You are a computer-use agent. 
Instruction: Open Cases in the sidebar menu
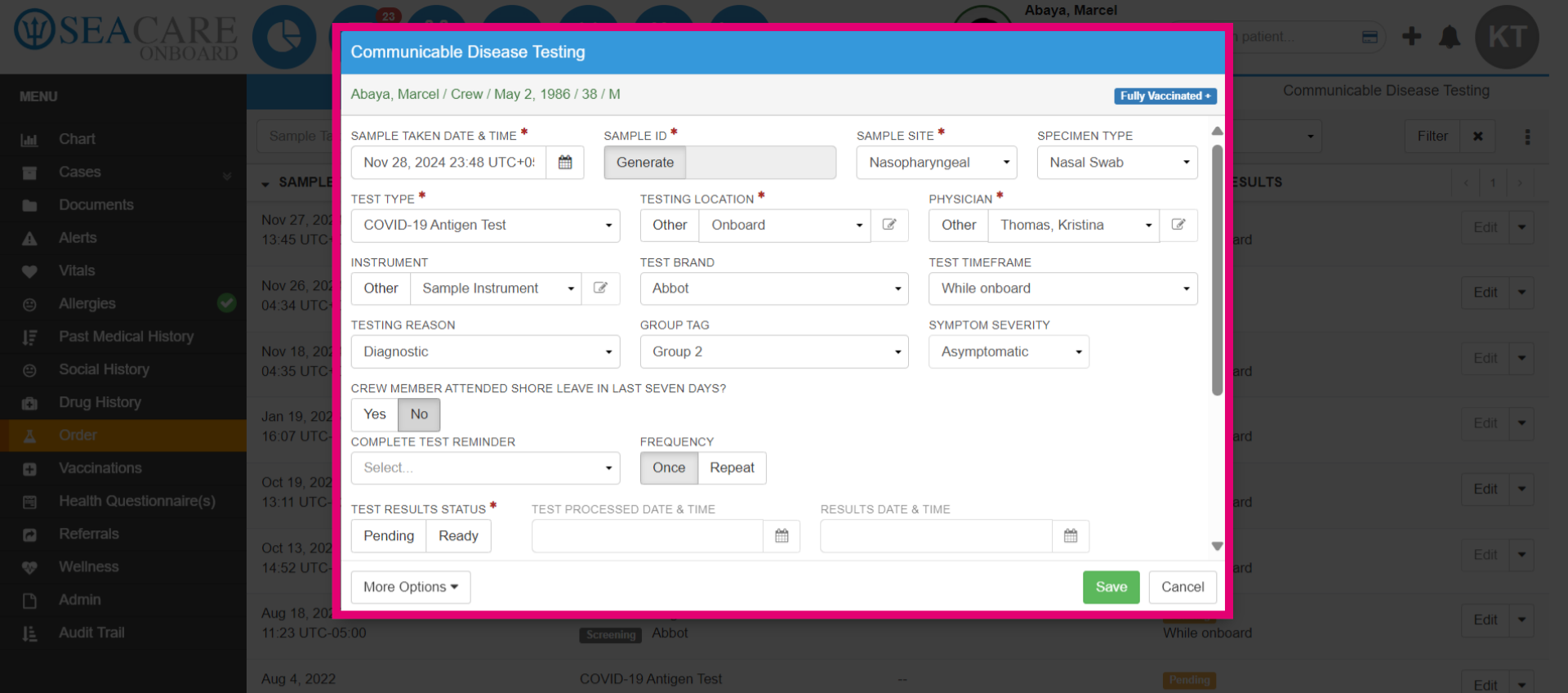coord(123,172)
